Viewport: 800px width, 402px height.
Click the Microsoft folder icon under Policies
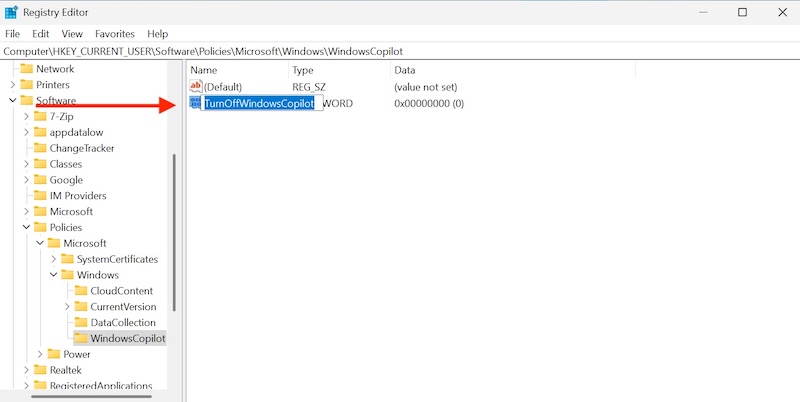click(x=54, y=243)
